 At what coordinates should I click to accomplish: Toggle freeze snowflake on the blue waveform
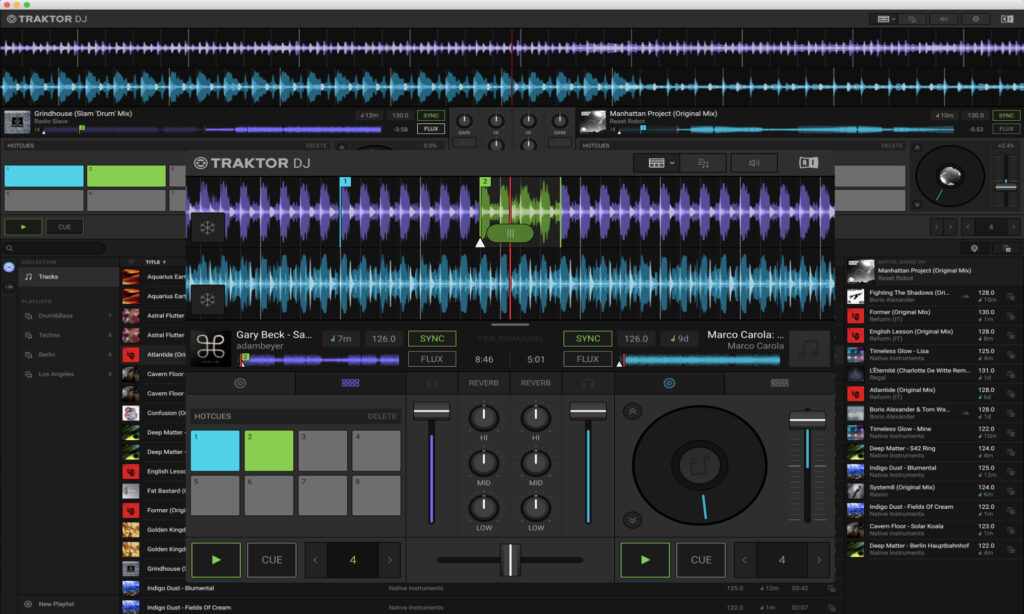point(207,300)
